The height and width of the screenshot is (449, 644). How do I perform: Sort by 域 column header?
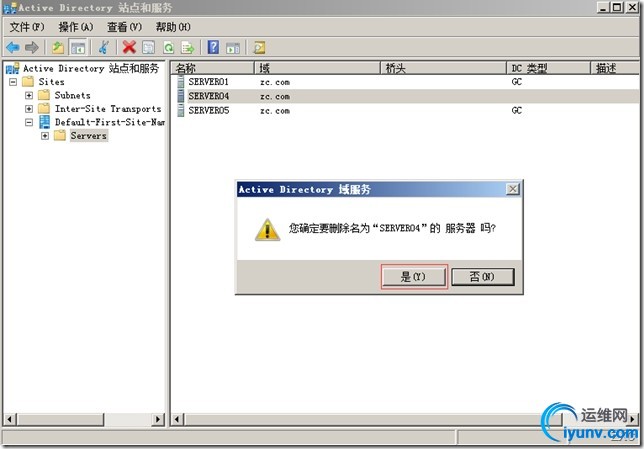coord(317,68)
